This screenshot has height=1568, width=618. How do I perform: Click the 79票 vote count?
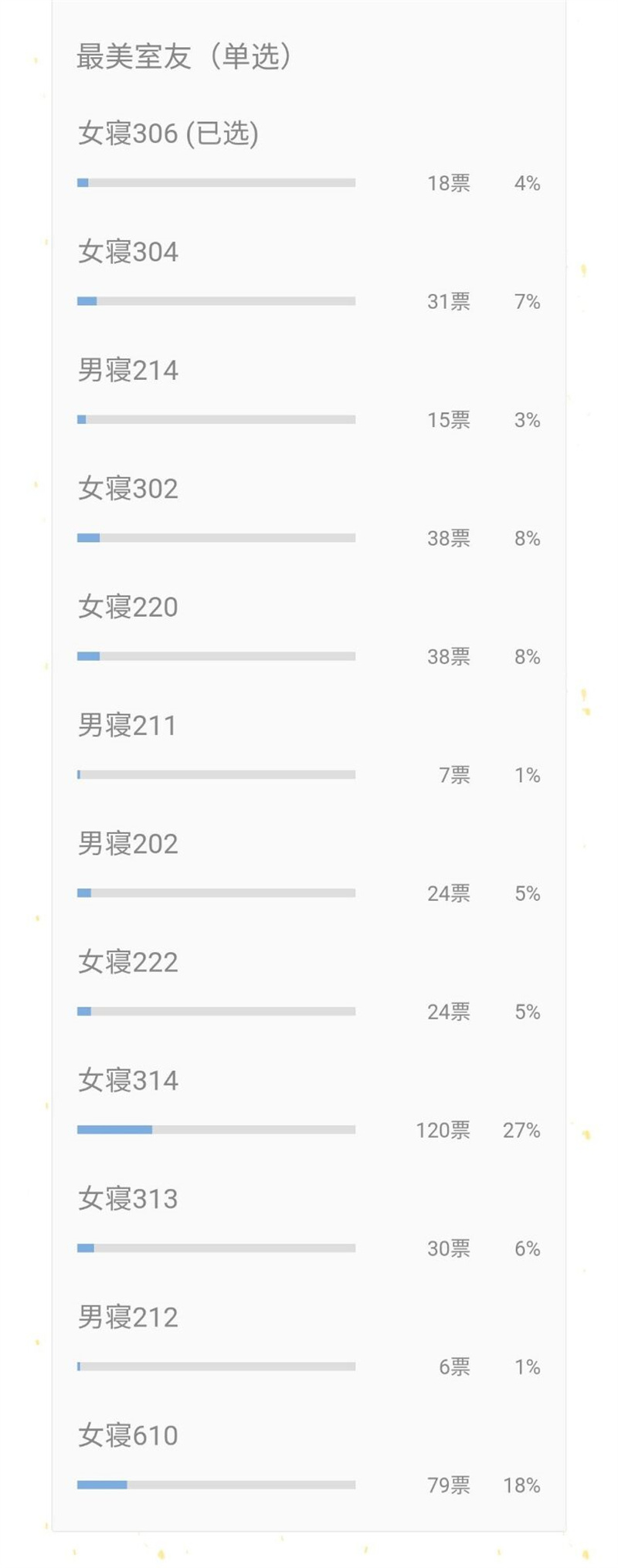[449, 1485]
